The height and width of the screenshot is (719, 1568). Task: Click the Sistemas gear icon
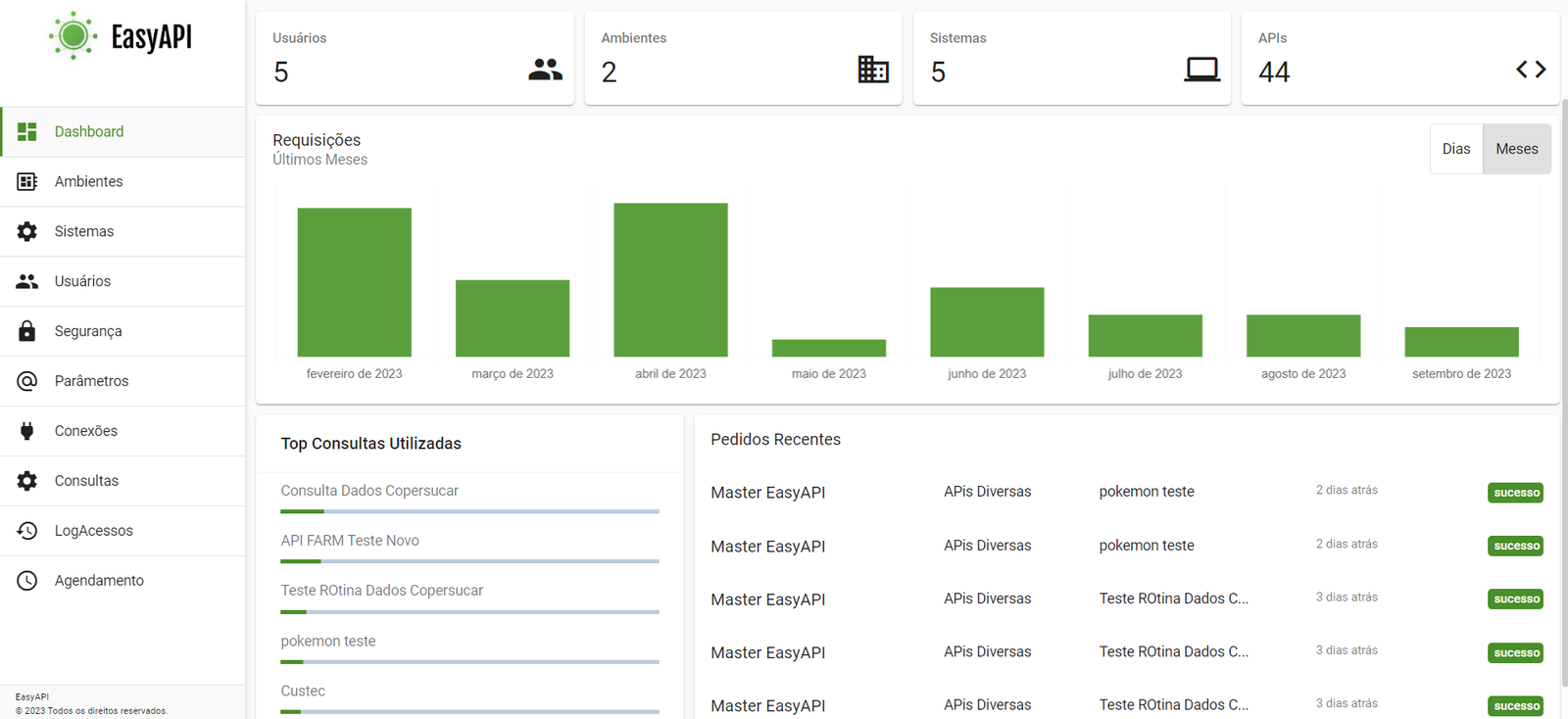[27, 231]
